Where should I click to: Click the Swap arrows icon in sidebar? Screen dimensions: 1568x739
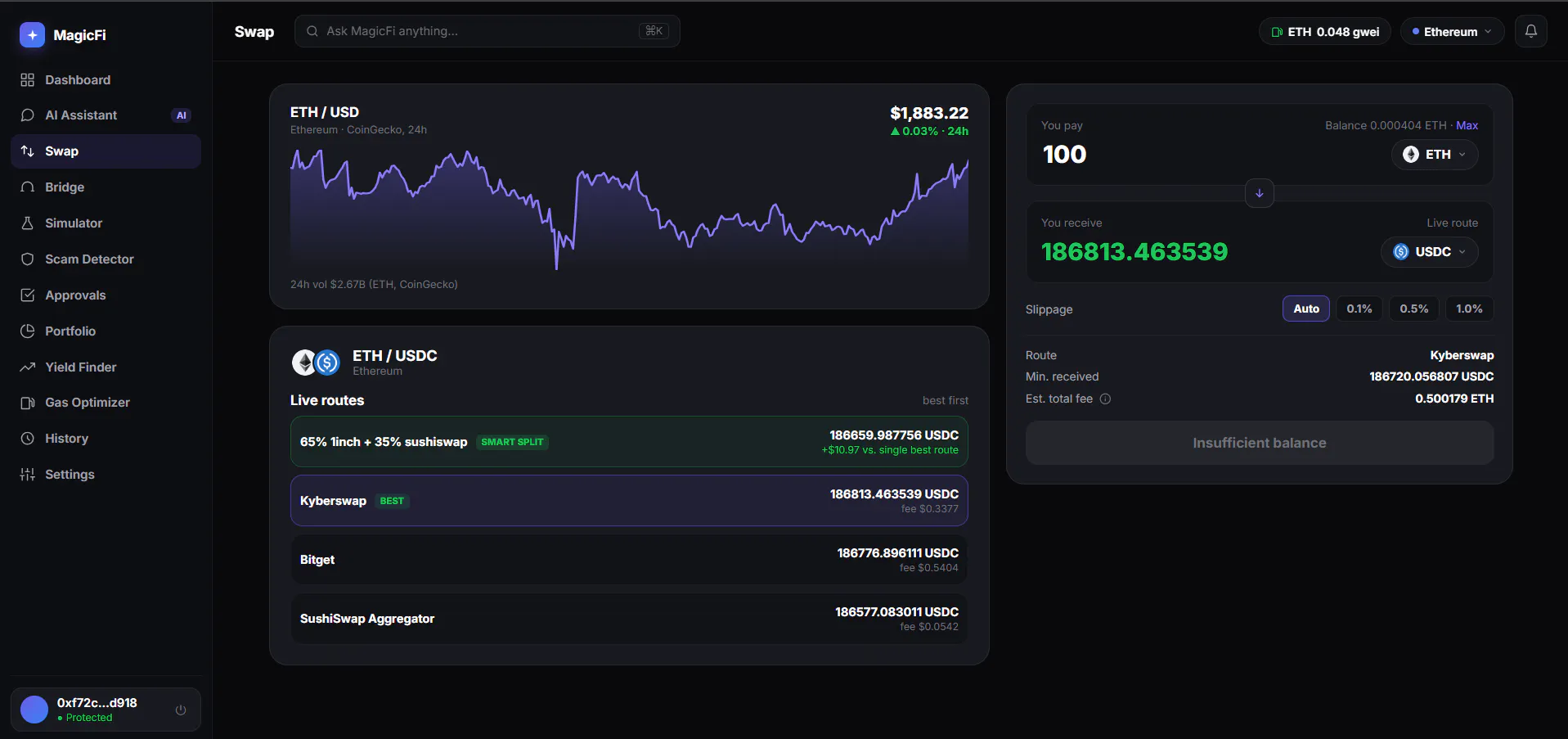[28, 151]
